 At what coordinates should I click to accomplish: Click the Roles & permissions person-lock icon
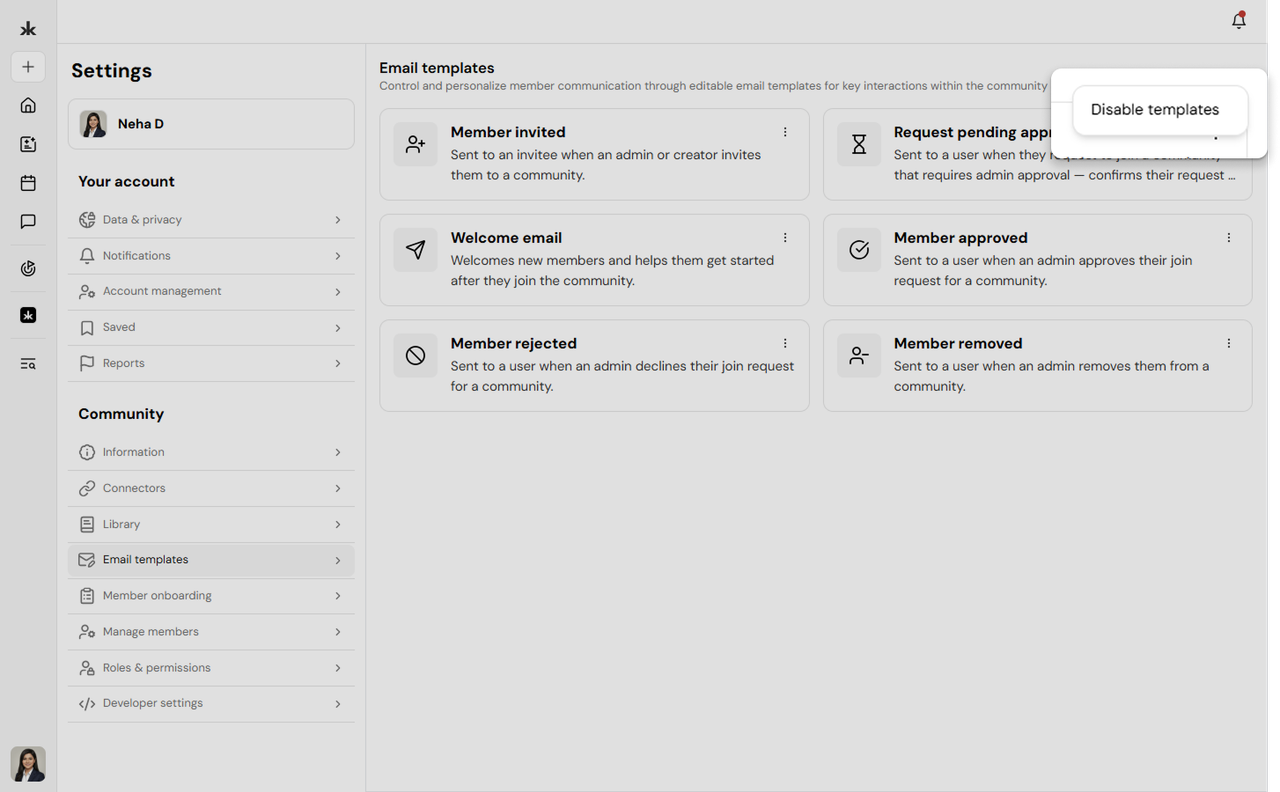(x=87, y=668)
